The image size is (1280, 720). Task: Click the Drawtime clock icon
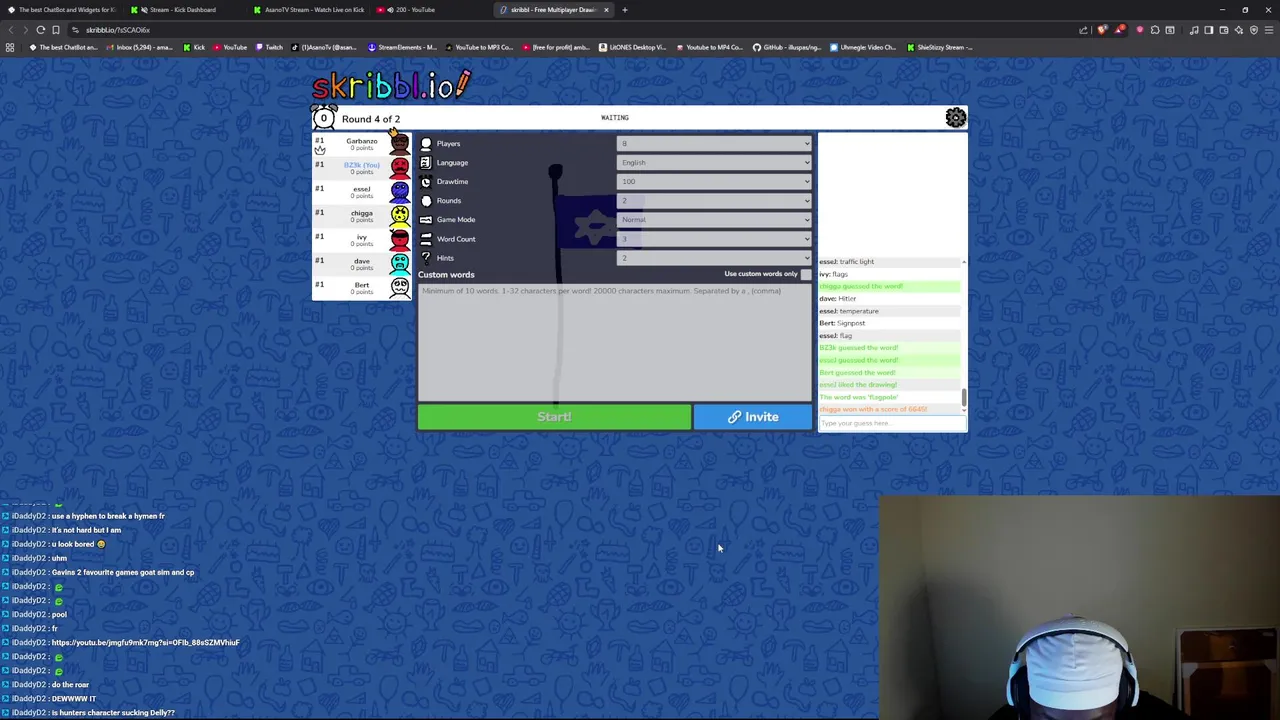426,182
